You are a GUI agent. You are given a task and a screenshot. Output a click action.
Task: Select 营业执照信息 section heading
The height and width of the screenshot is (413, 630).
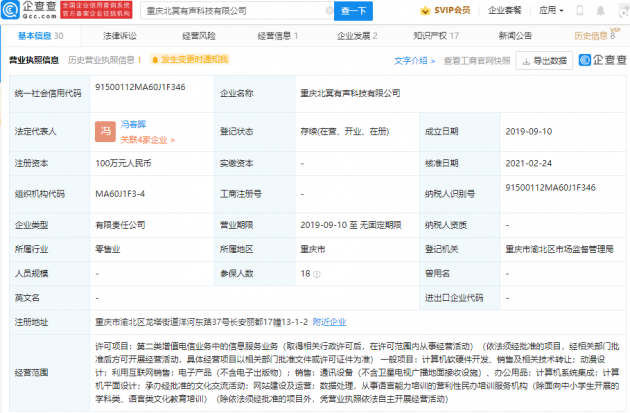click(34, 60)
